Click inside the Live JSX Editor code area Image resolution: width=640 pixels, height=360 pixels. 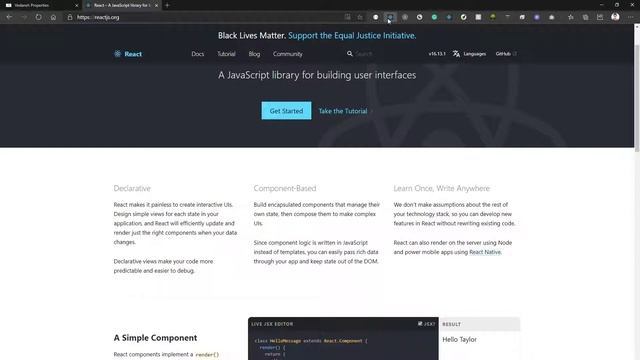343,347
